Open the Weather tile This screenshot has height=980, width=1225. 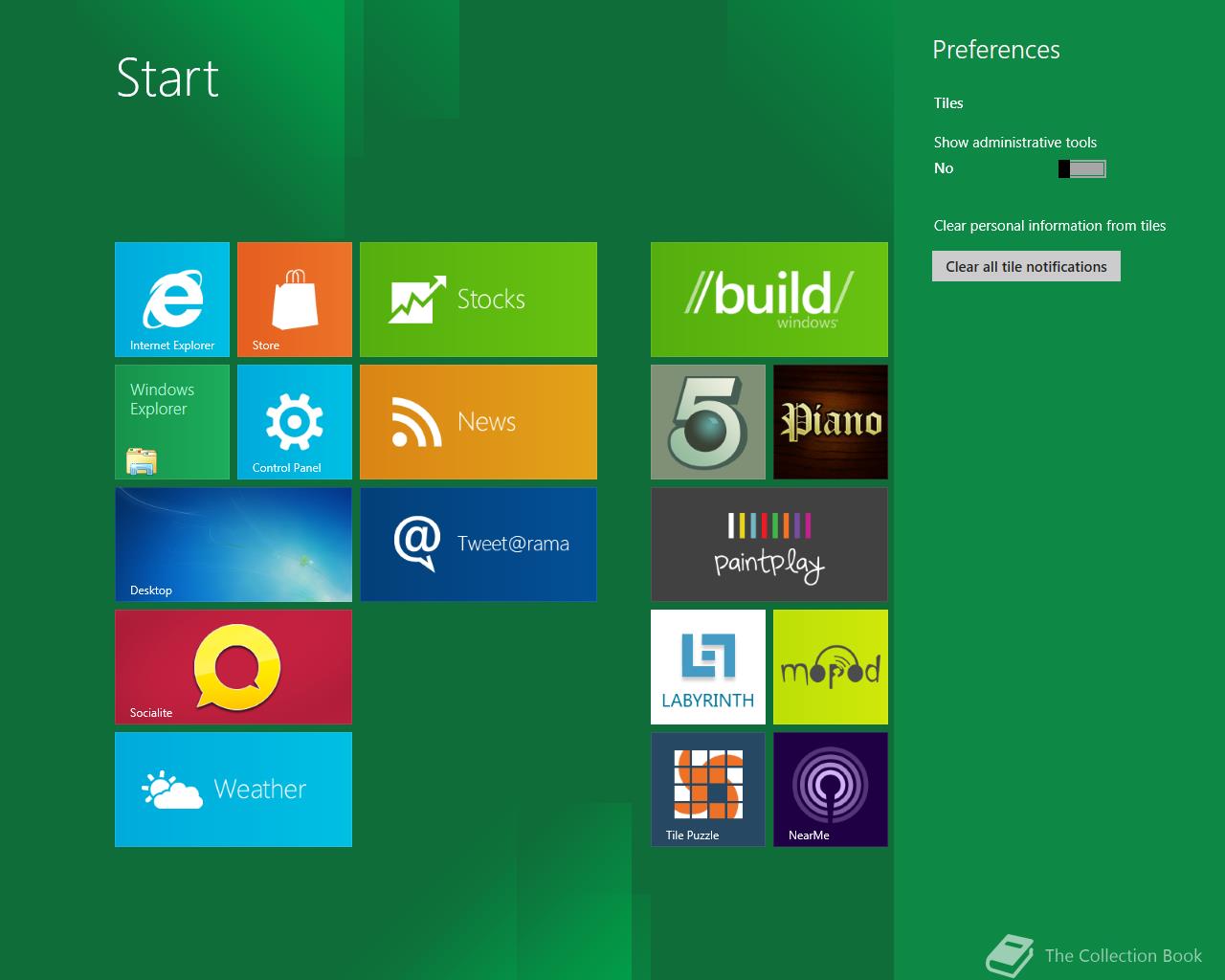click(x=234, y=790)
